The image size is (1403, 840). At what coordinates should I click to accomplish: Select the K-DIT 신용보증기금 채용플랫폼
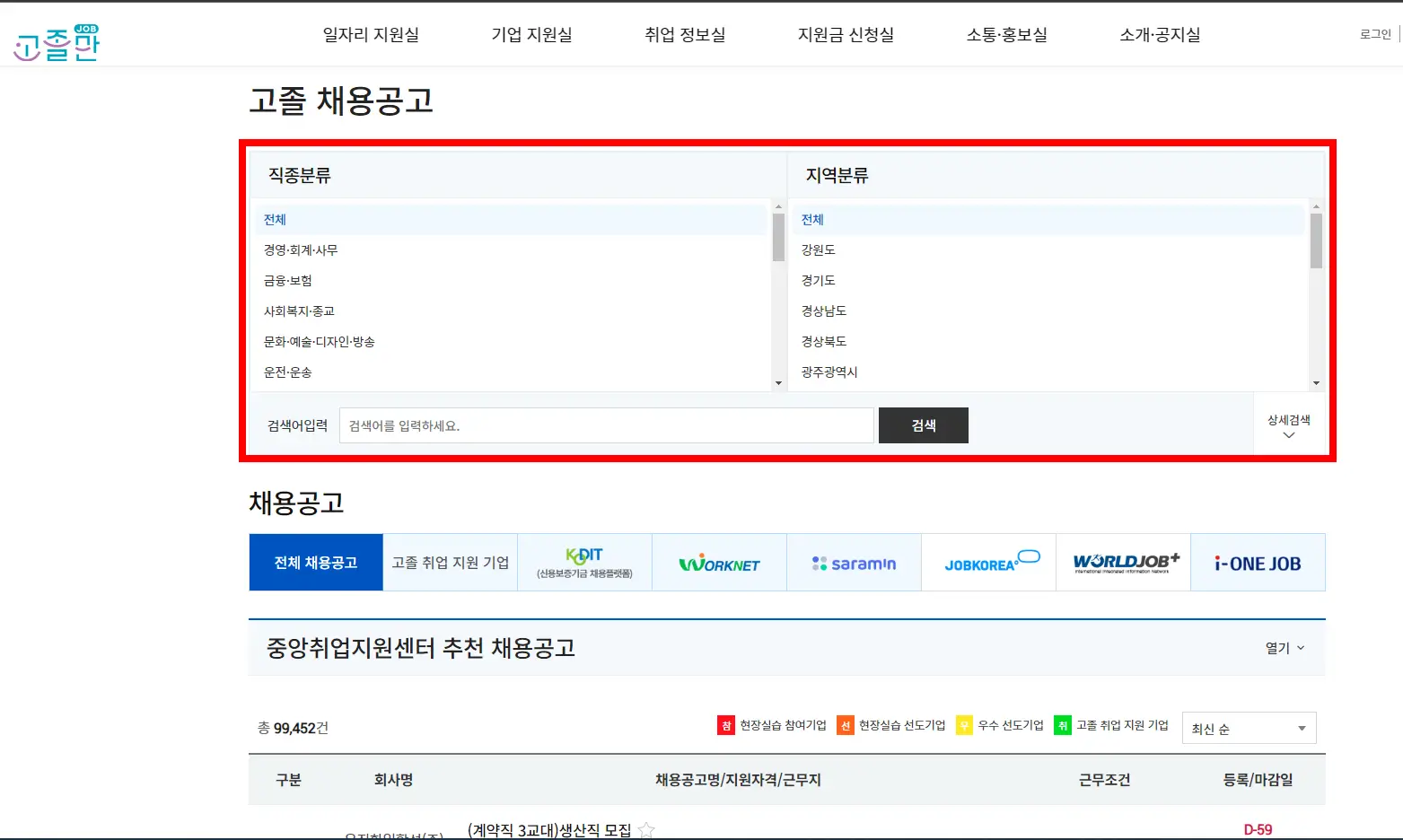[584, 562]
